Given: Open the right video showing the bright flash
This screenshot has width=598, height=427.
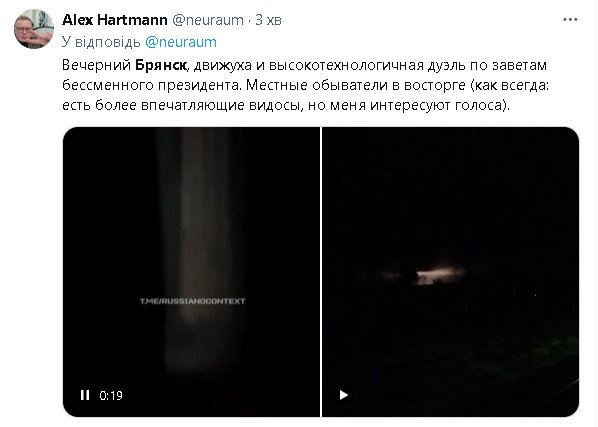Looking at the screenshot, I should [x=451, y=272].
